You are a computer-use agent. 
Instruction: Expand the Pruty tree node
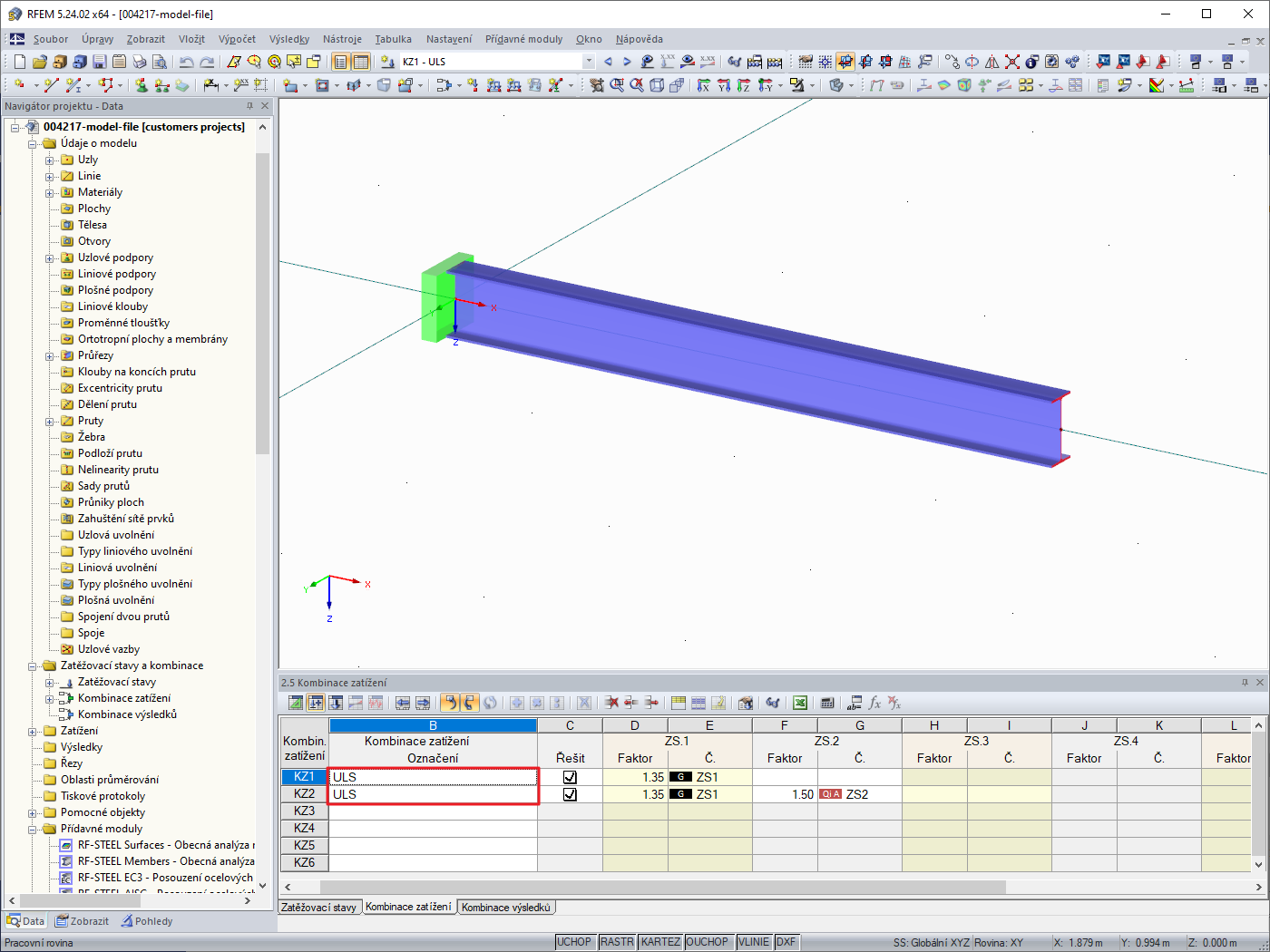[x=50, y=421]
